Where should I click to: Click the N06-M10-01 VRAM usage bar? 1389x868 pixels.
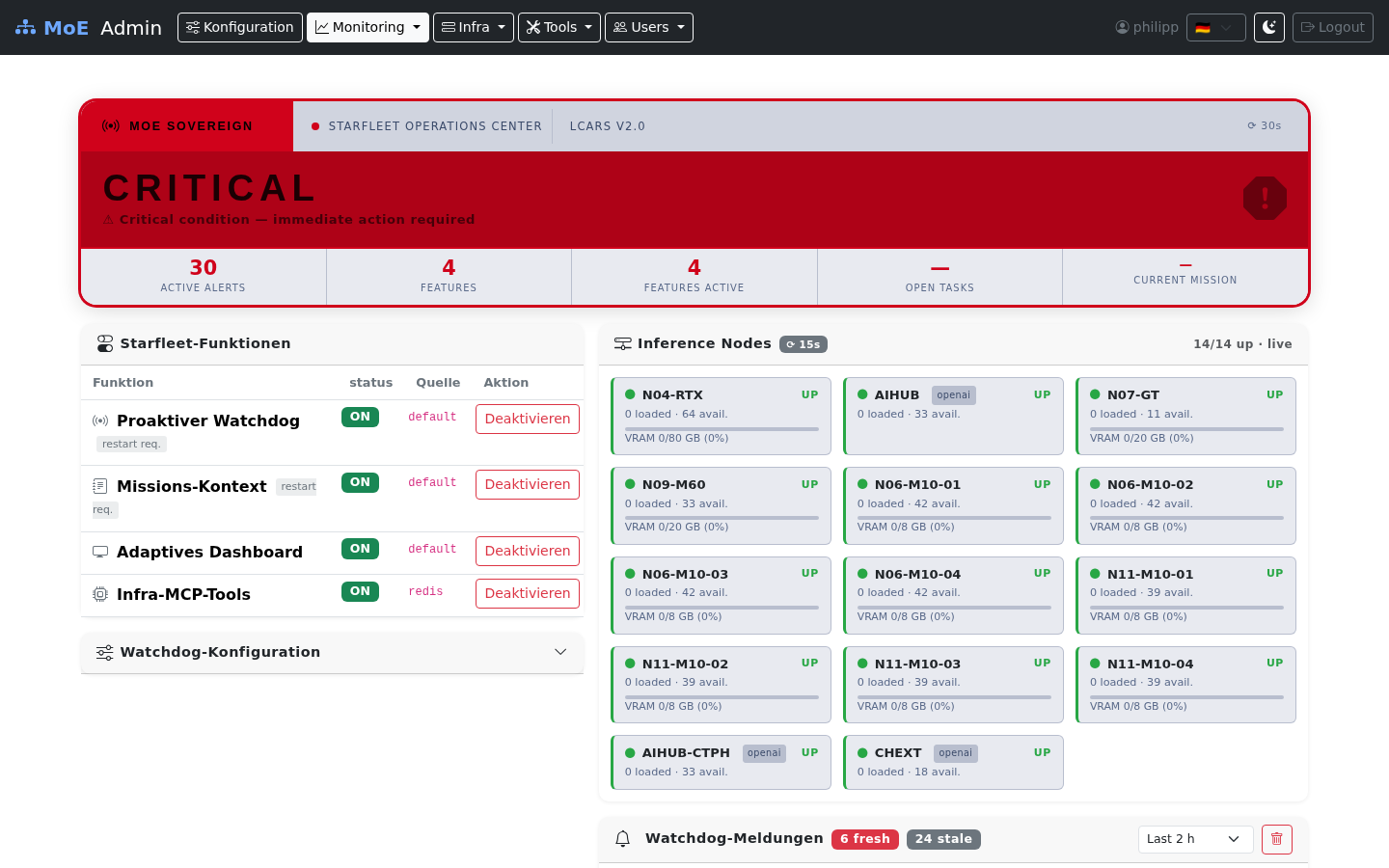pyautogui.click(x=954, y=518)
